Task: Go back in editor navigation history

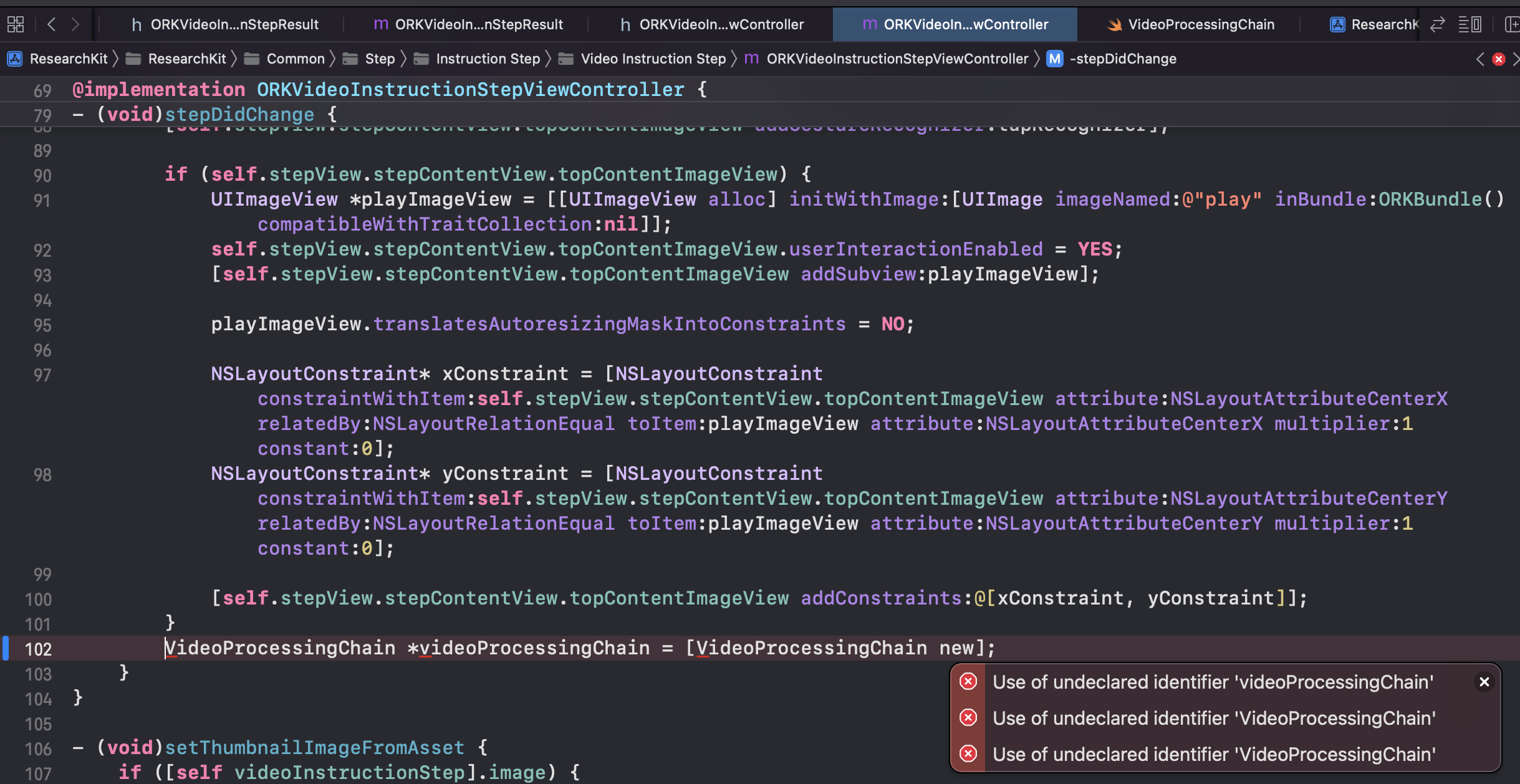Action: coord(52,24)
